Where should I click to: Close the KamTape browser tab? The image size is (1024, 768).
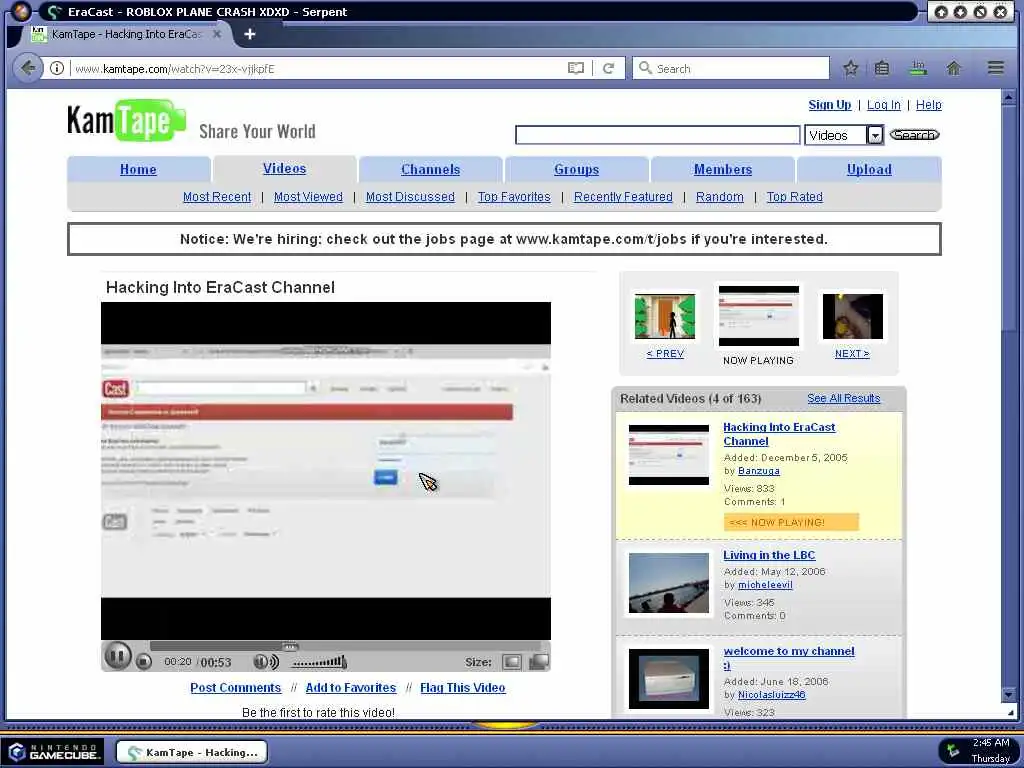217,34
